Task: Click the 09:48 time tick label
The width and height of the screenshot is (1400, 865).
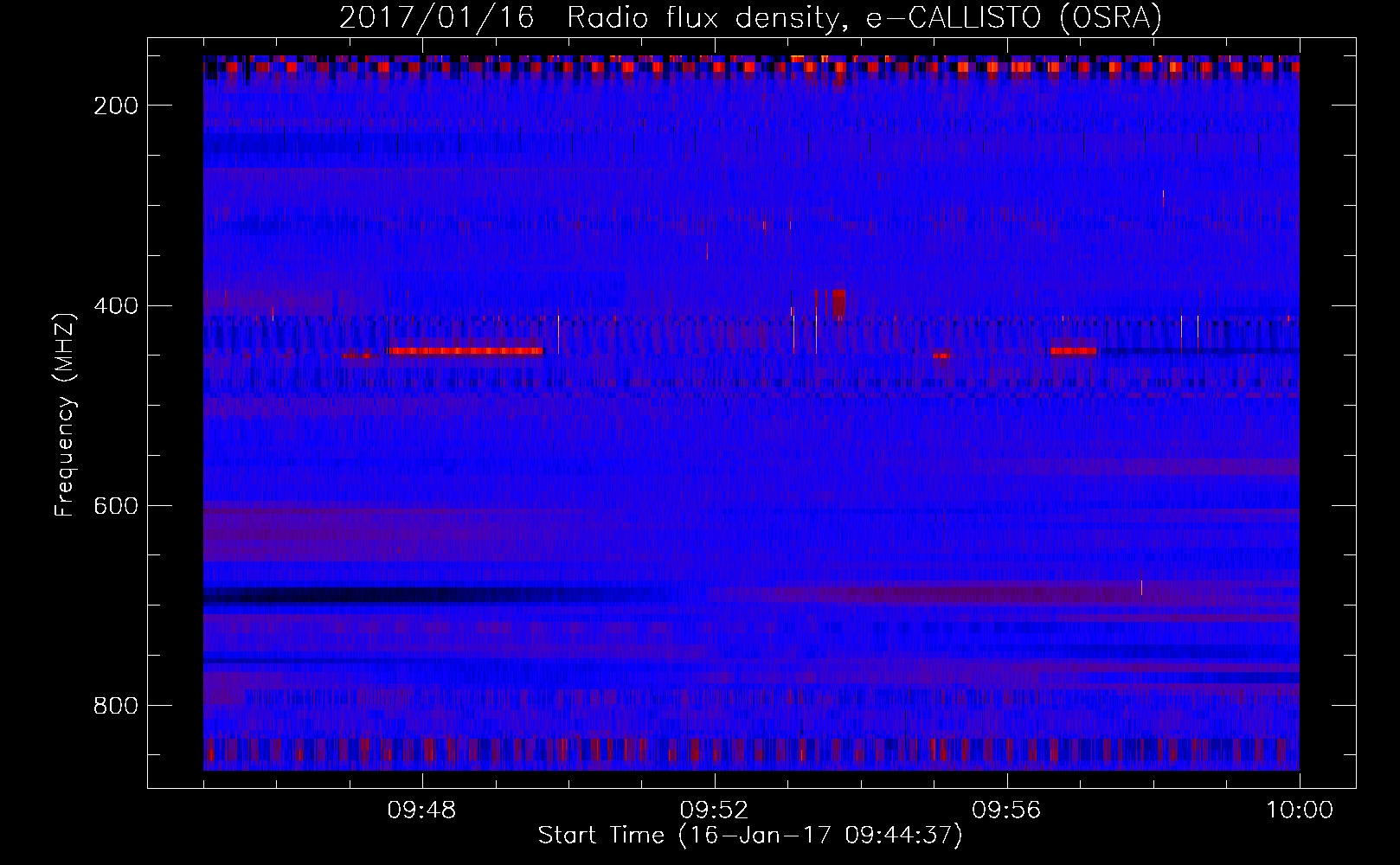Action: (422, 811)
